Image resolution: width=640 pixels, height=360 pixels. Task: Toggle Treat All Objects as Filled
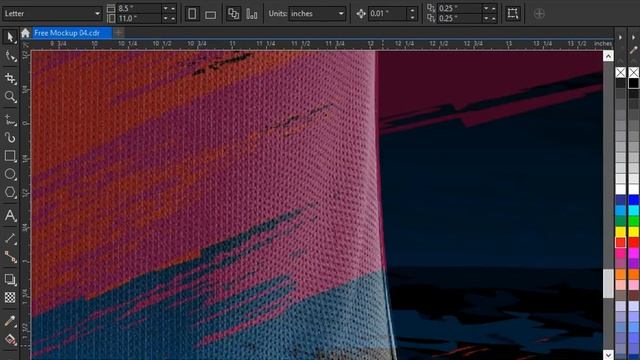tap(513, 13)
